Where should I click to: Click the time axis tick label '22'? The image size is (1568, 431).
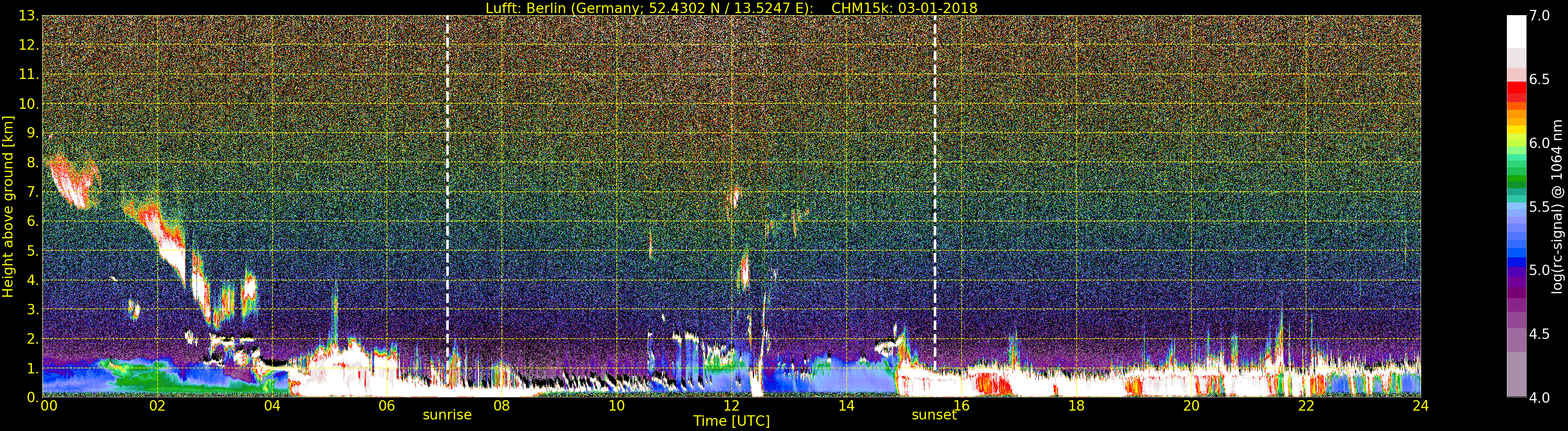tap(1306, 406)
